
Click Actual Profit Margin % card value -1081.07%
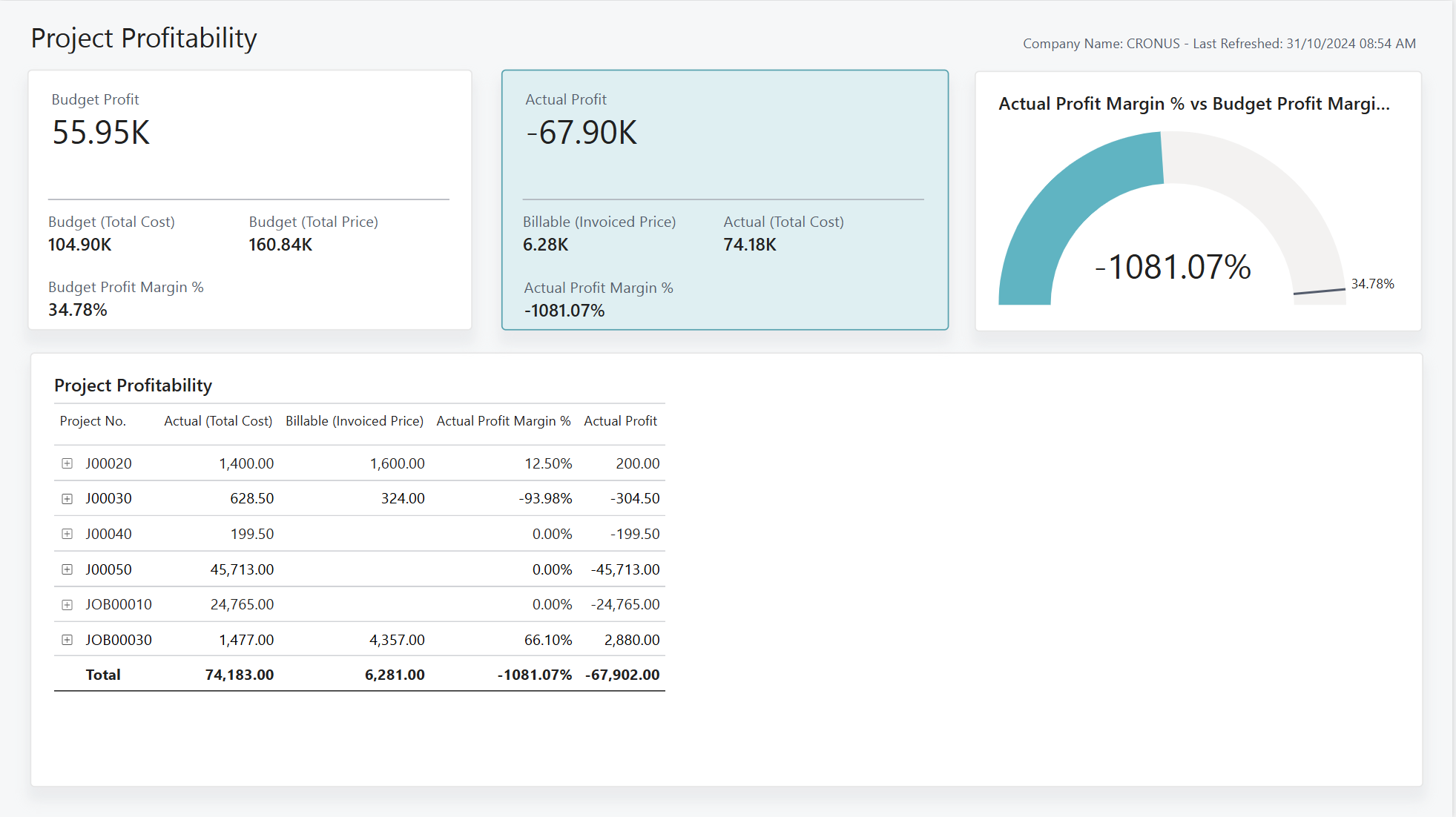[x=564, y=311]
